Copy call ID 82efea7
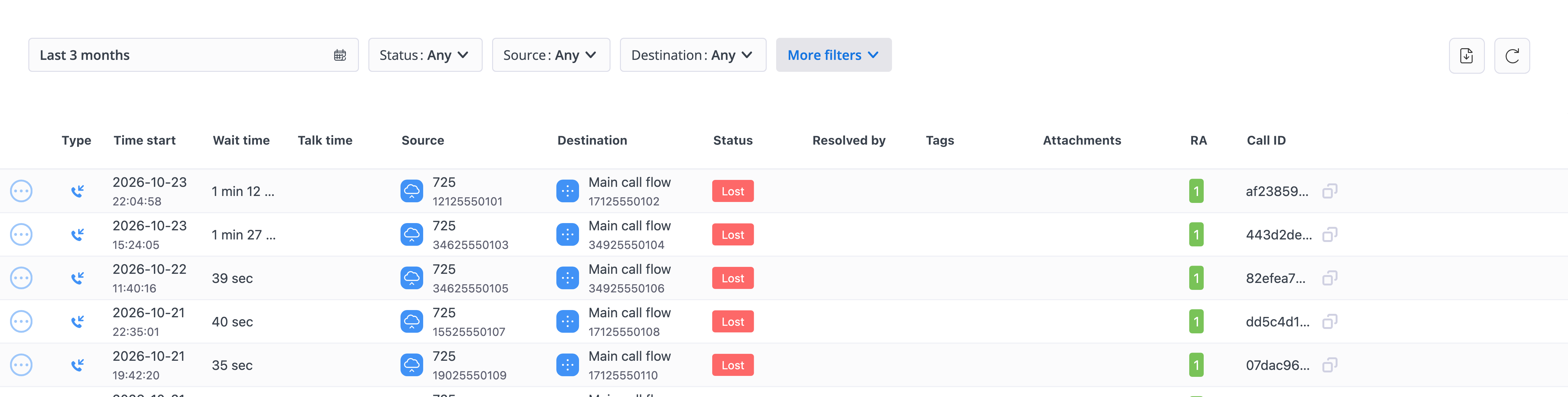The width and height of the screenshot is (1568, 397). [x=1330, y=278]
